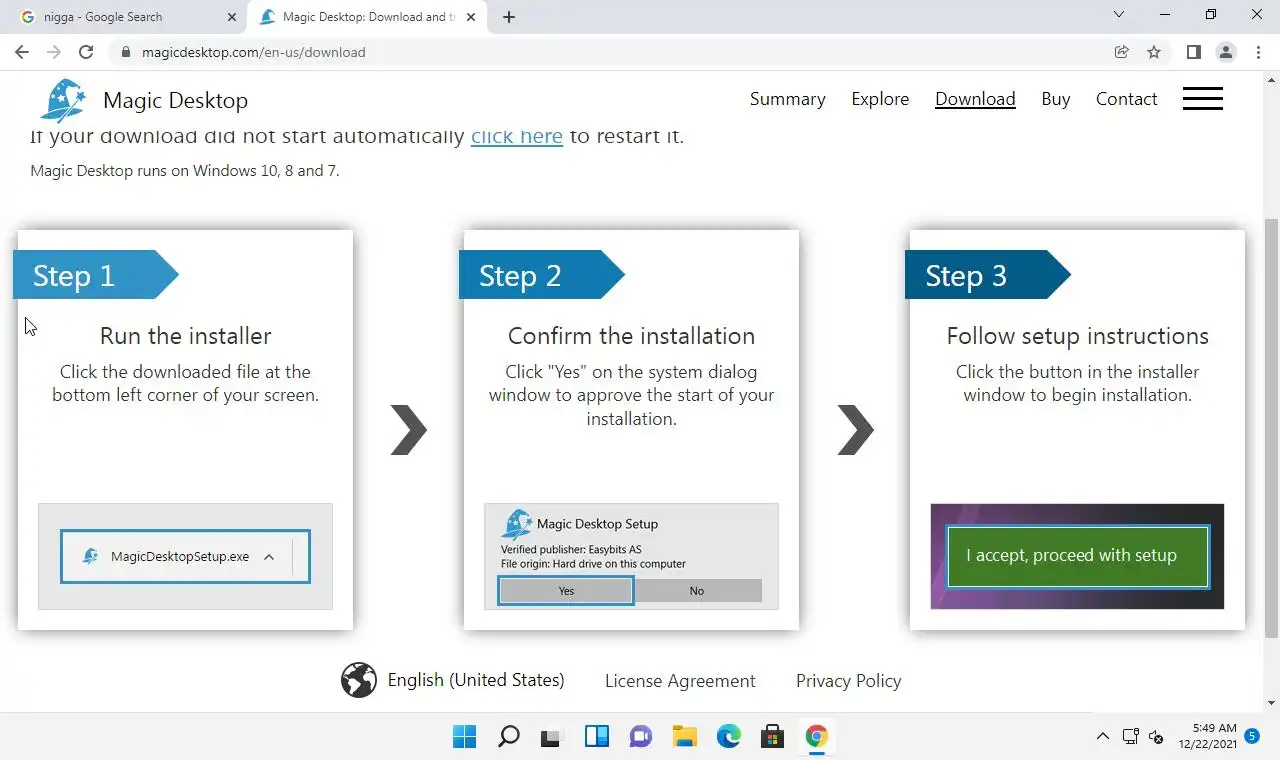Screen dimensions: 1280x760
Task: Open Widgets from taskbar
Action: [x=597, y=737]
